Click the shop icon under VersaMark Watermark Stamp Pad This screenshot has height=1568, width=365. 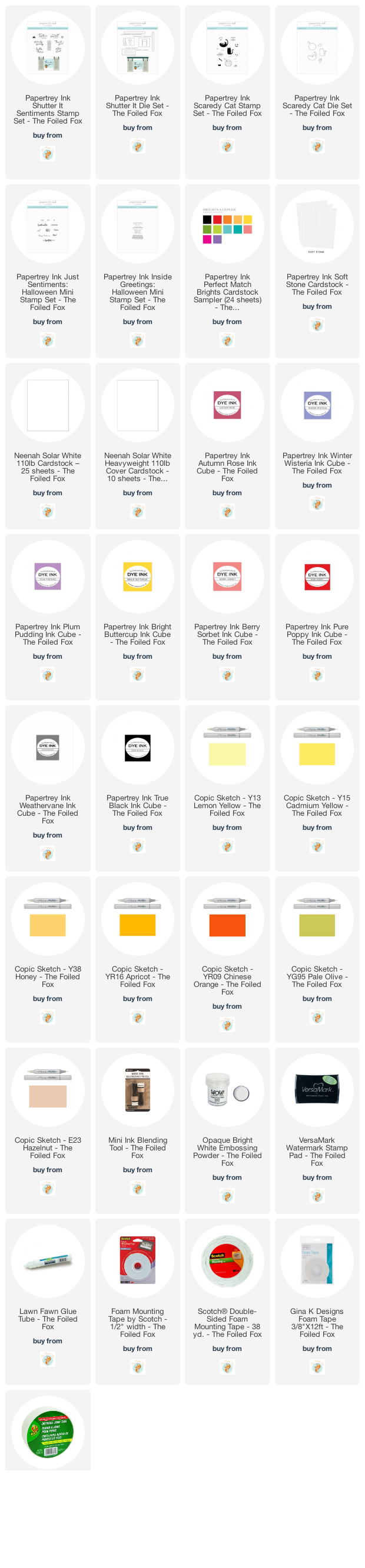point(317,1196)
